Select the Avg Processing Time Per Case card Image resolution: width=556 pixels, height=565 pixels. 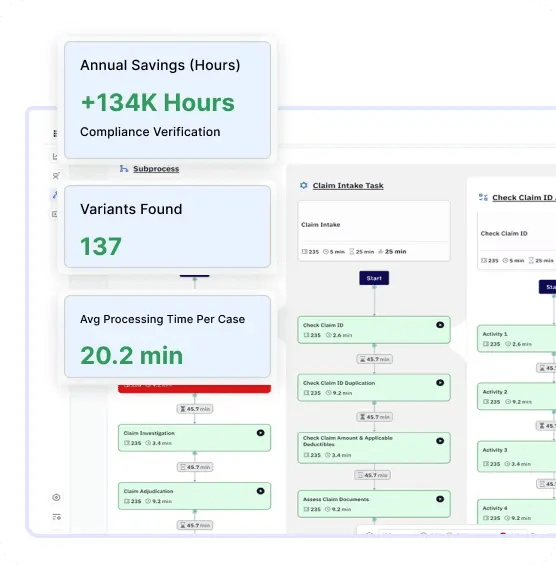coord(168,337)
